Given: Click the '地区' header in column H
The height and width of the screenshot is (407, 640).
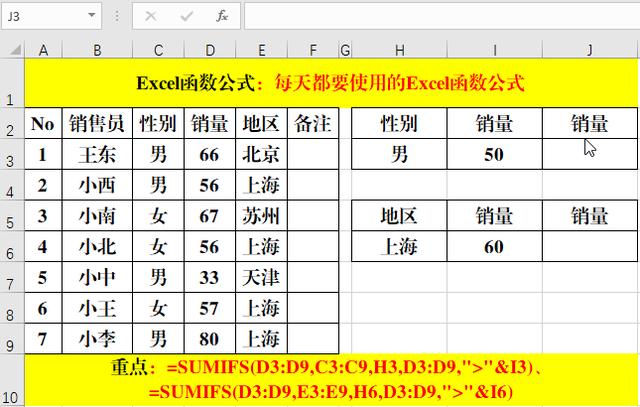Looking at the screenshot, I should point(400,216).
